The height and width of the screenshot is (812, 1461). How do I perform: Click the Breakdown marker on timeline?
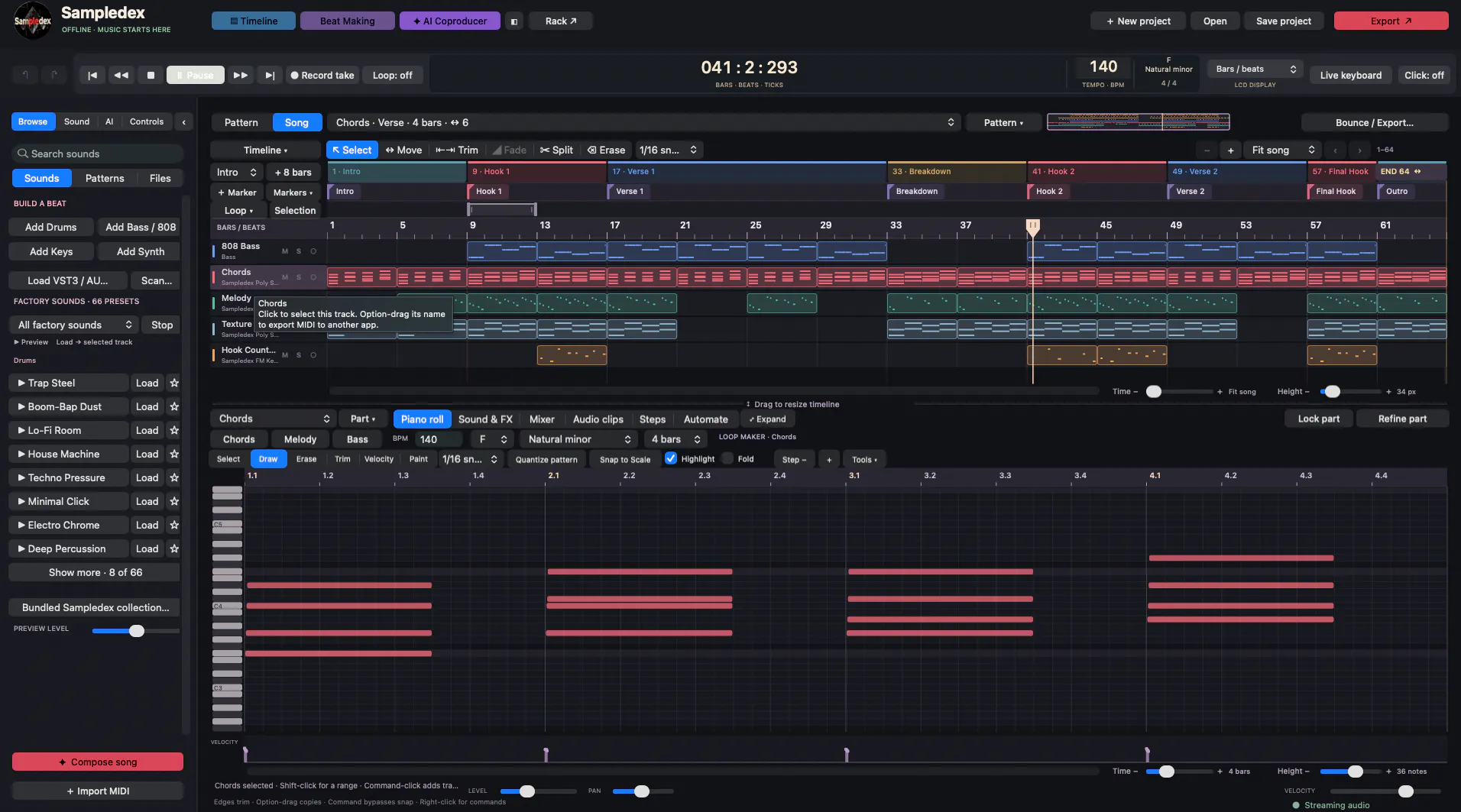click(916, 191)
